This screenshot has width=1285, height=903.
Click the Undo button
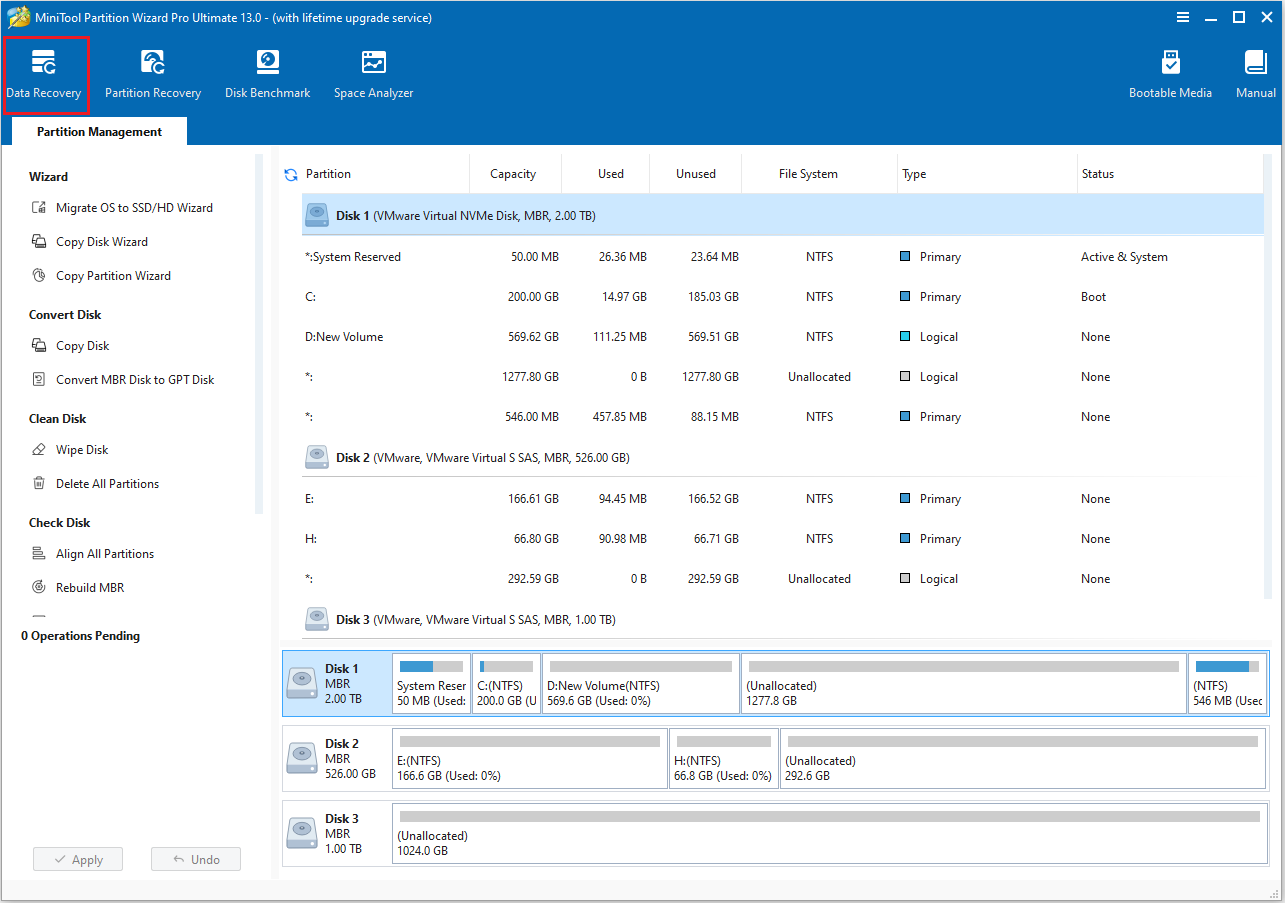coord(195,858)
